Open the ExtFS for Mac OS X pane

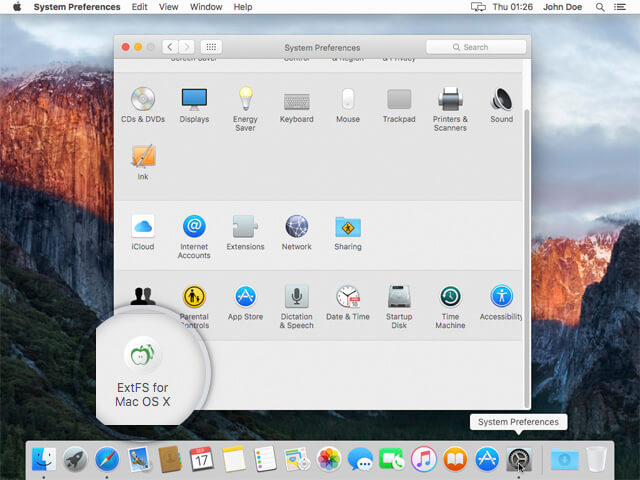(x=143, y=355)
